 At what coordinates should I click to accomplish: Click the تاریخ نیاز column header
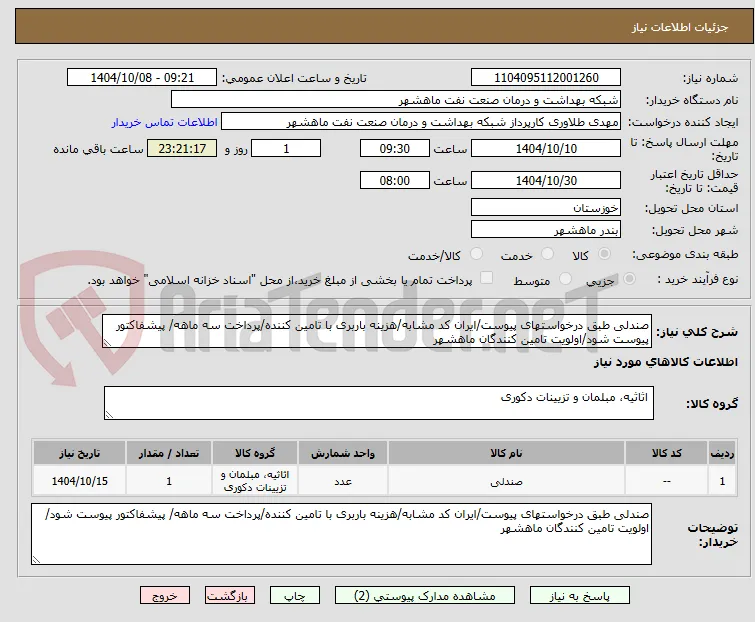(x=79, y=453)
